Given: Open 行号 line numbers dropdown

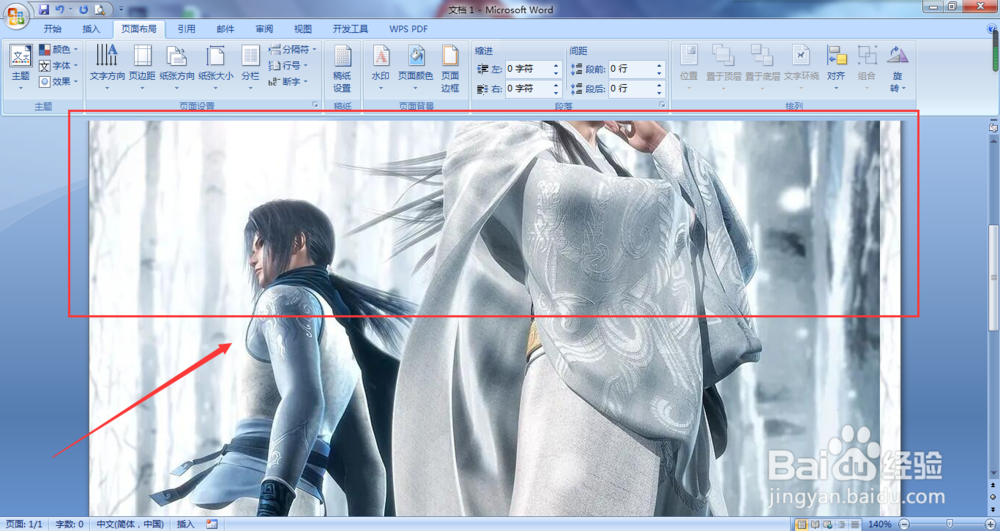Looking at the screenshot, I should coord(288,65).
